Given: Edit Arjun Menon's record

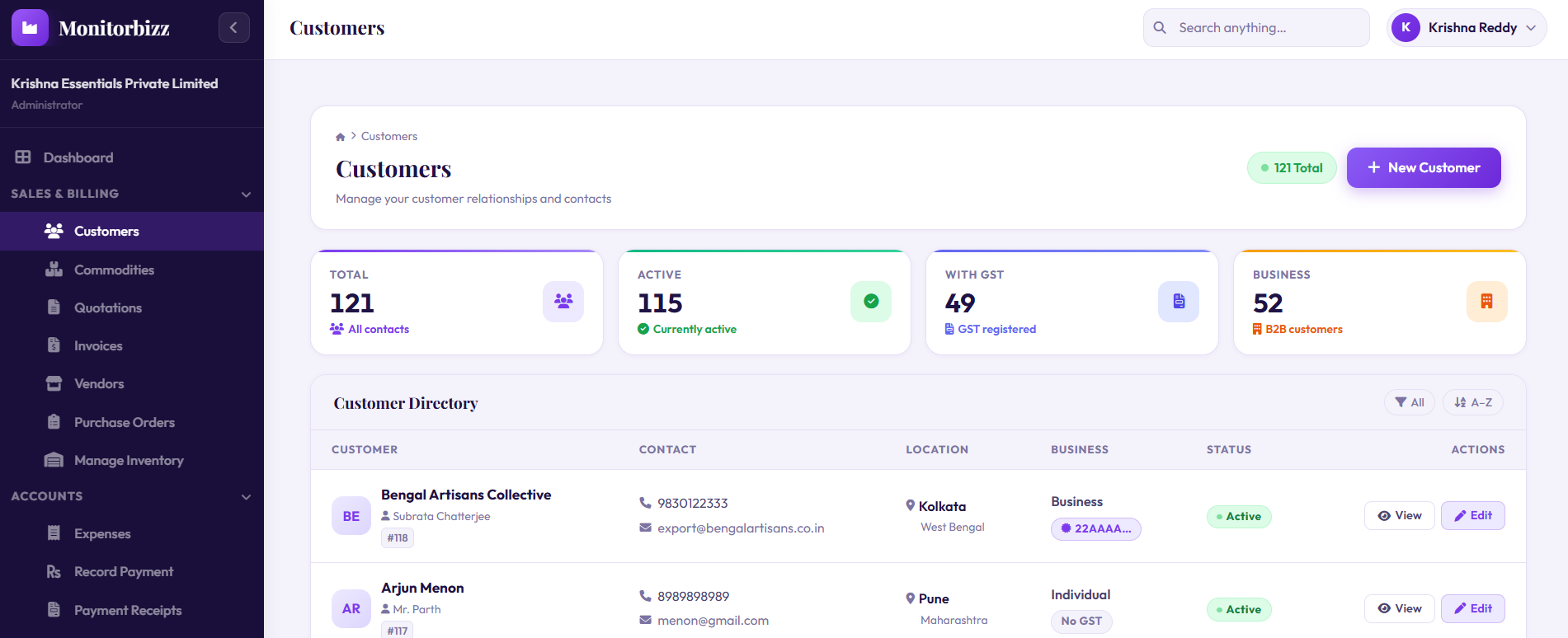Looking at the screenshot, I should (x=1473, y=608).
